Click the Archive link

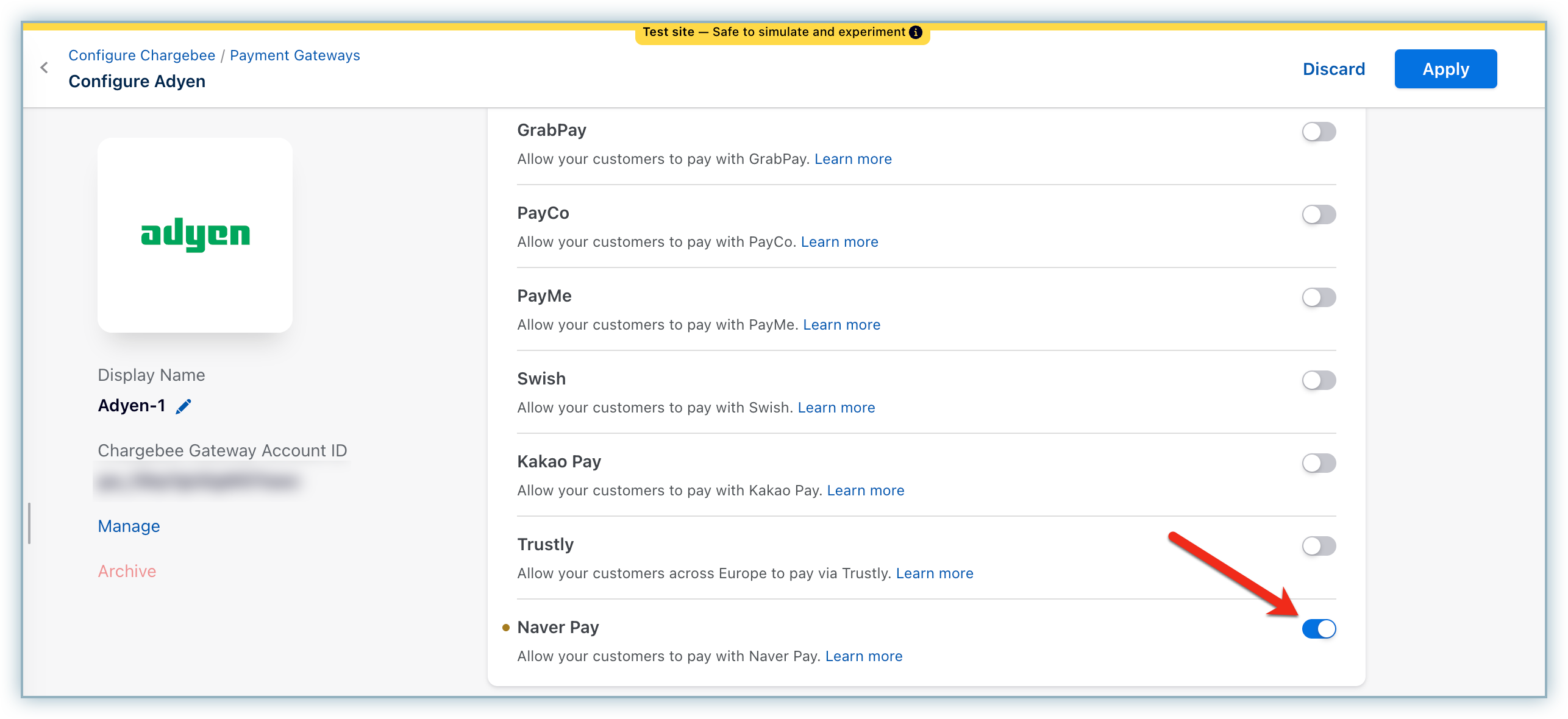[x=127, y=571]
